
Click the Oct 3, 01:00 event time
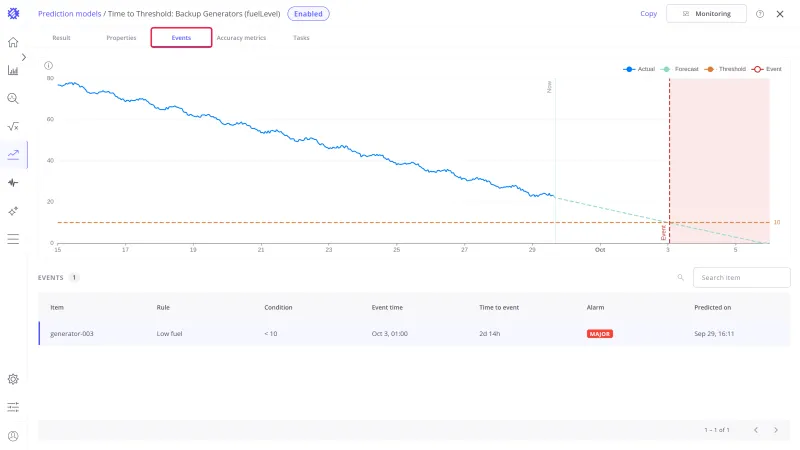tap(389, 334)
